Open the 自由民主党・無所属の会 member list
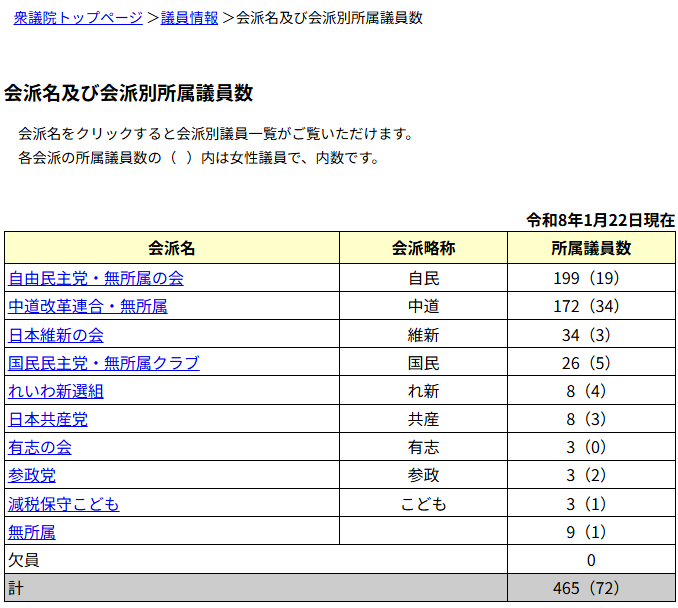Screen dimensions: 678x608 click(x=96, y=278)
